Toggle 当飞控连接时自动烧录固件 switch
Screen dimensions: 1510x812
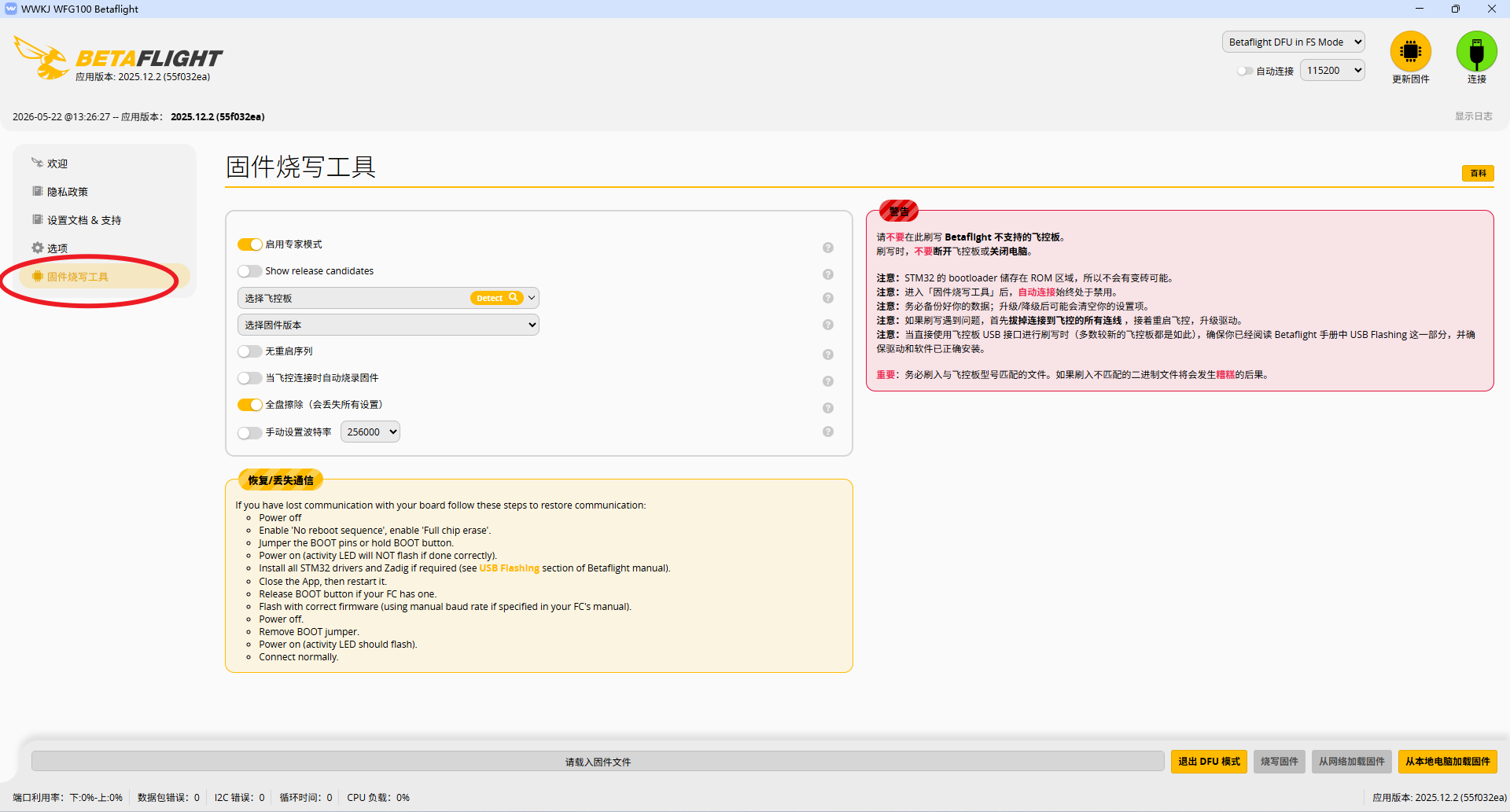(x=250, y=378)
